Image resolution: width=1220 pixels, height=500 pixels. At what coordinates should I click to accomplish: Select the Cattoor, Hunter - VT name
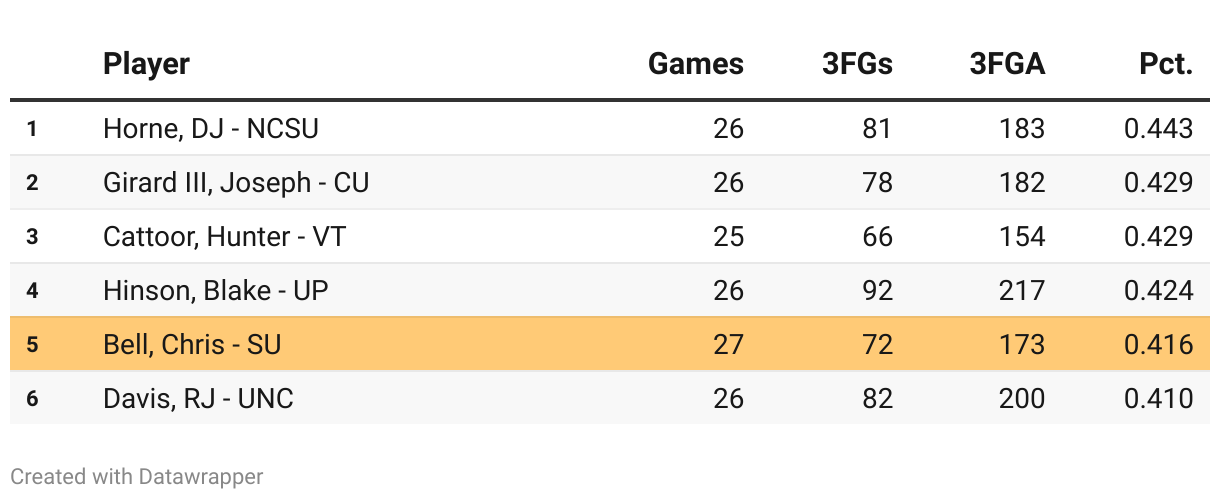click(x=225, y=236)
